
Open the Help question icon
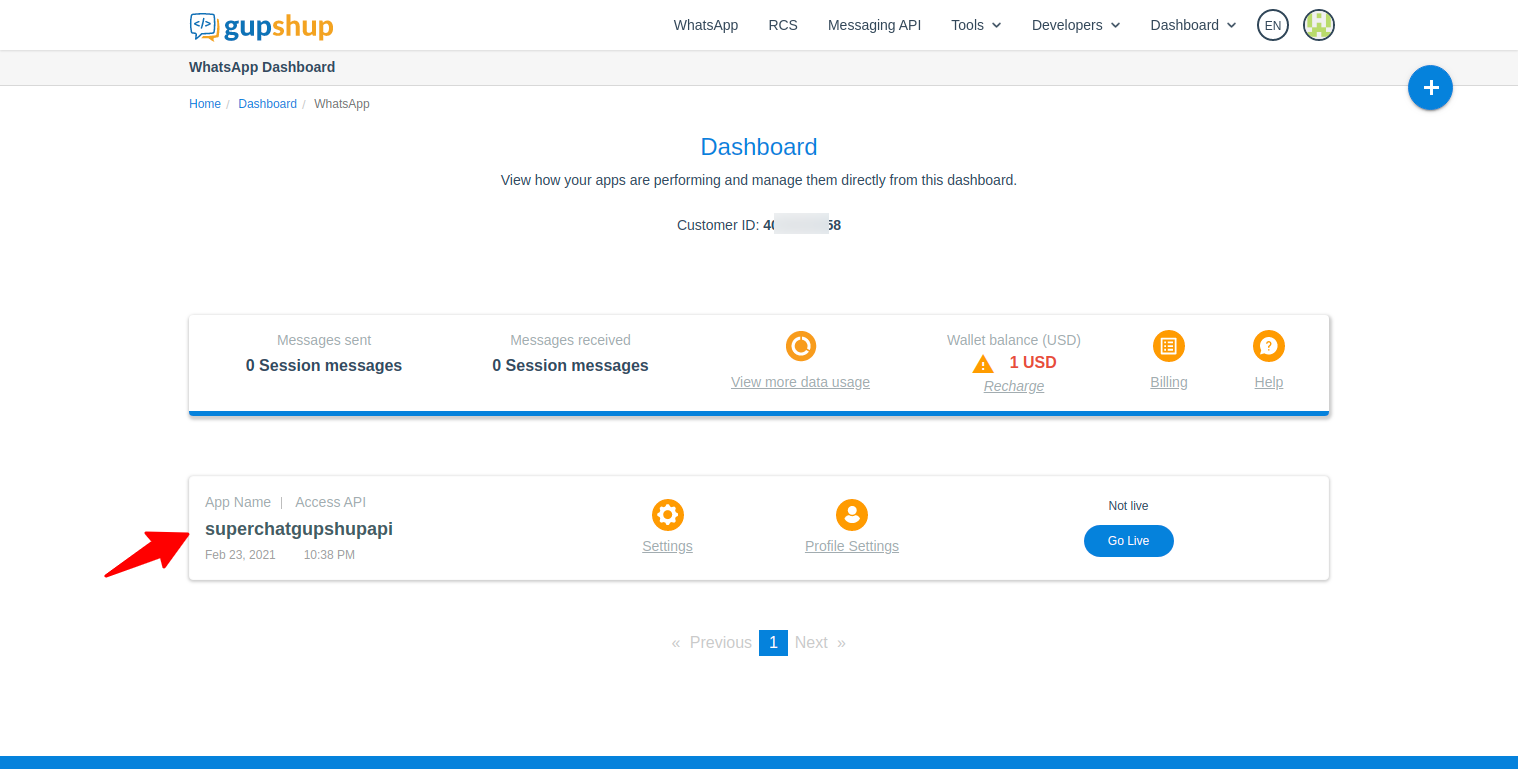click(1269, 346)
